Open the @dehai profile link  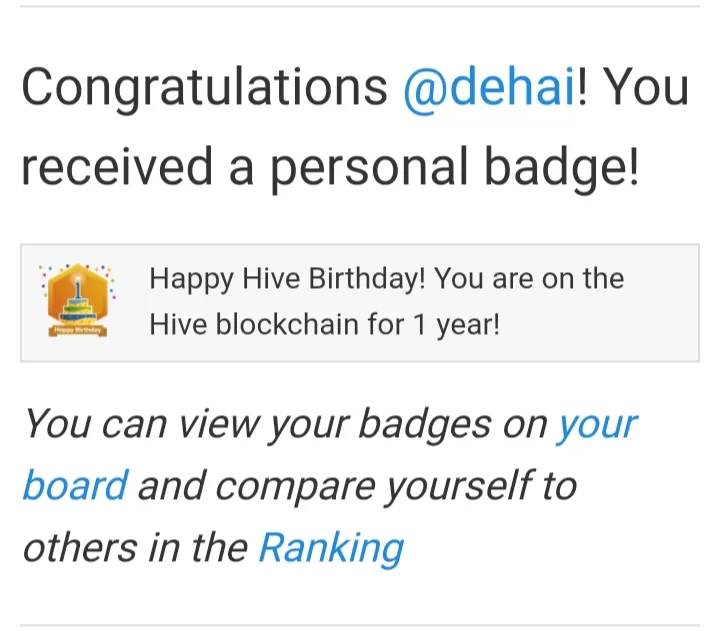coord(489,89)
